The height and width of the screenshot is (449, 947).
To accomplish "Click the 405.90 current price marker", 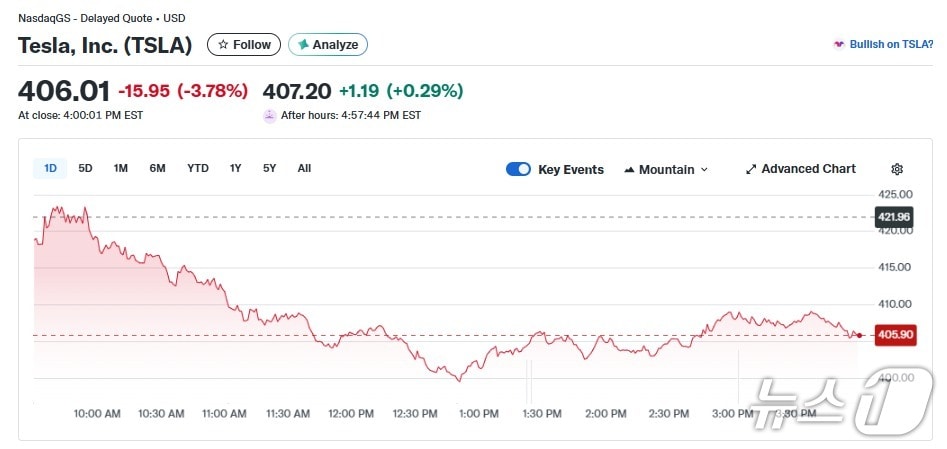I will 893,335.
